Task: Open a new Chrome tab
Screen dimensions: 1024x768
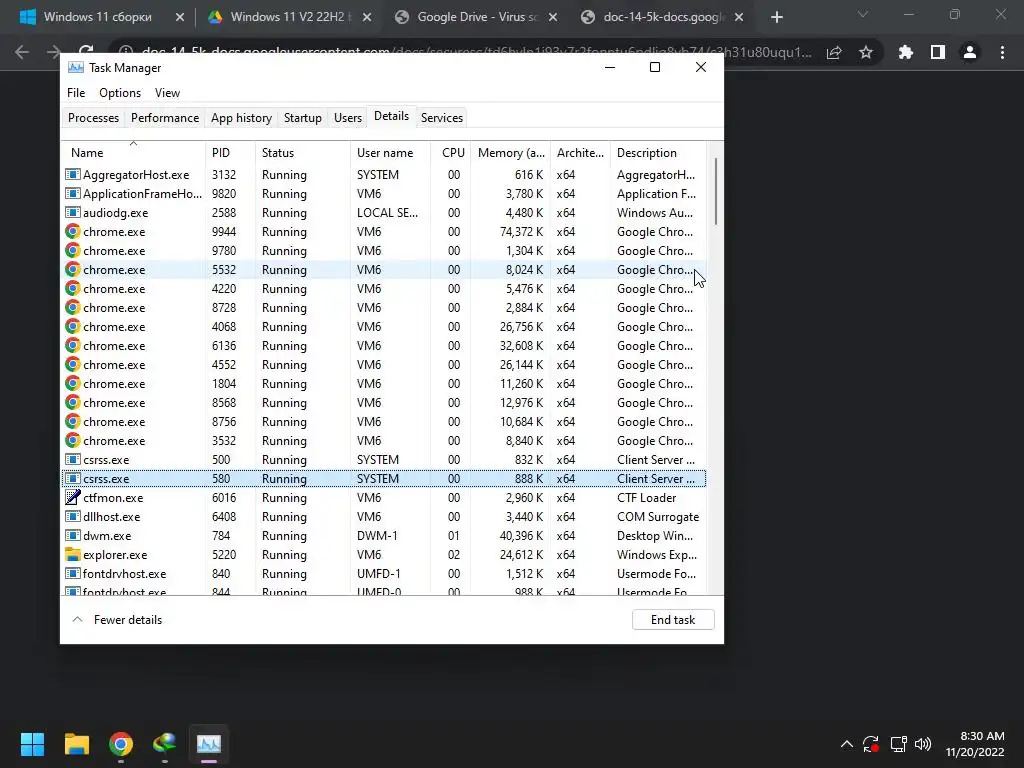Action: [x=776, y=17]
